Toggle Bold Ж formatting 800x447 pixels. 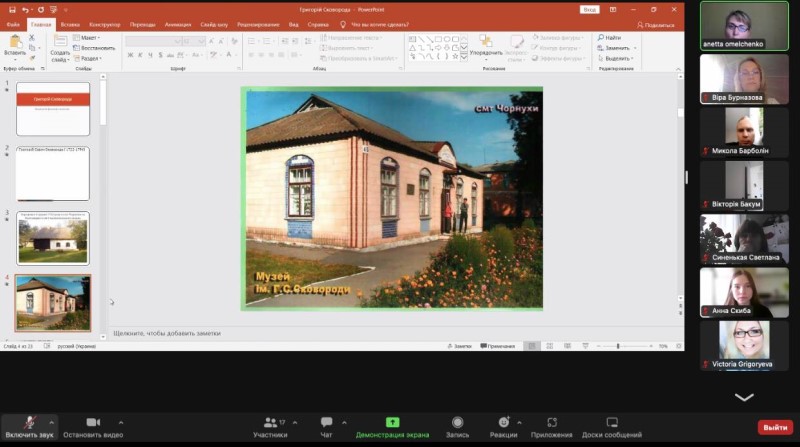pos(131,55)
